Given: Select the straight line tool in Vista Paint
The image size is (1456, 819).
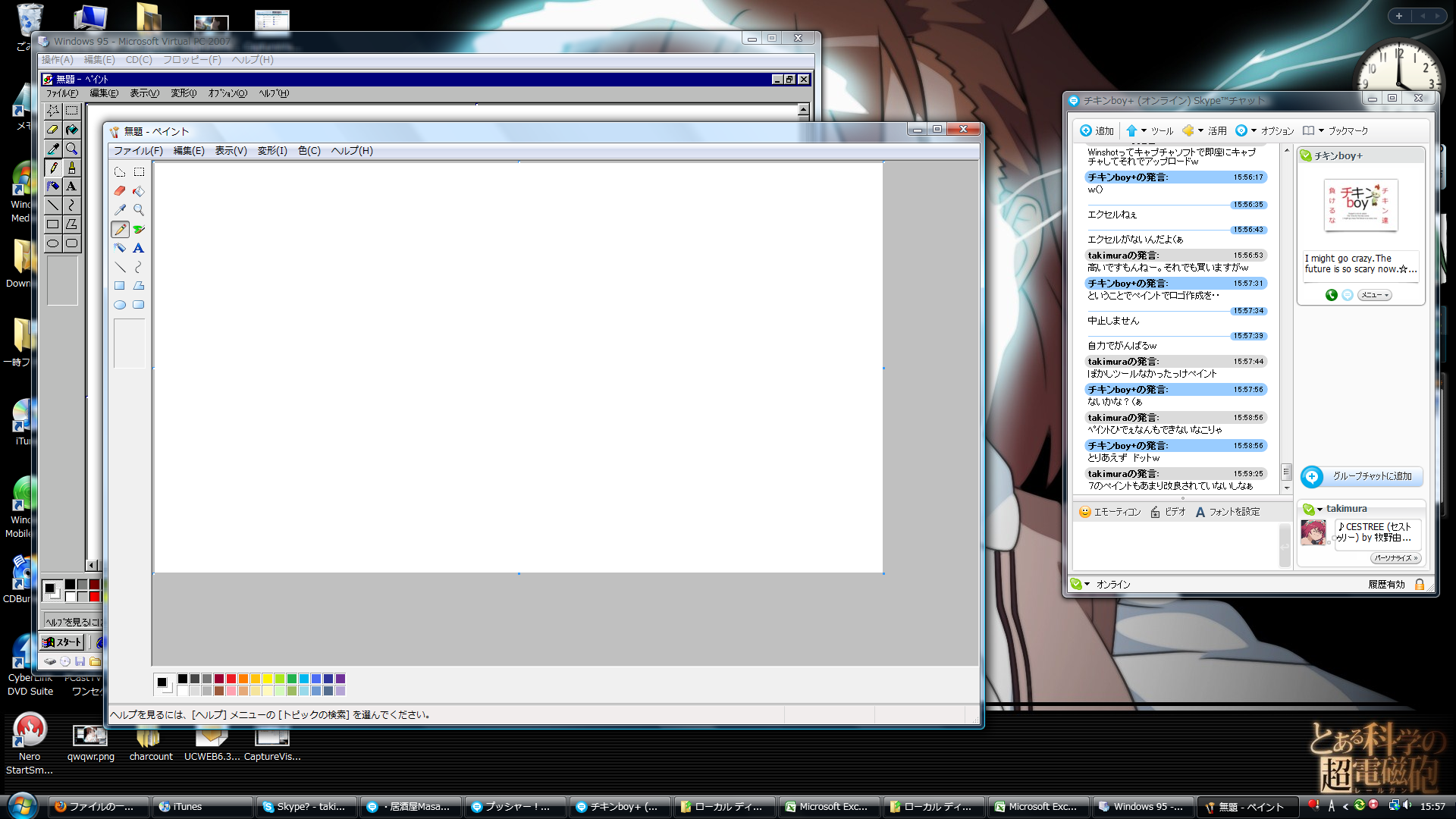Looking at the screenshot, I should (x=120, y=267).
